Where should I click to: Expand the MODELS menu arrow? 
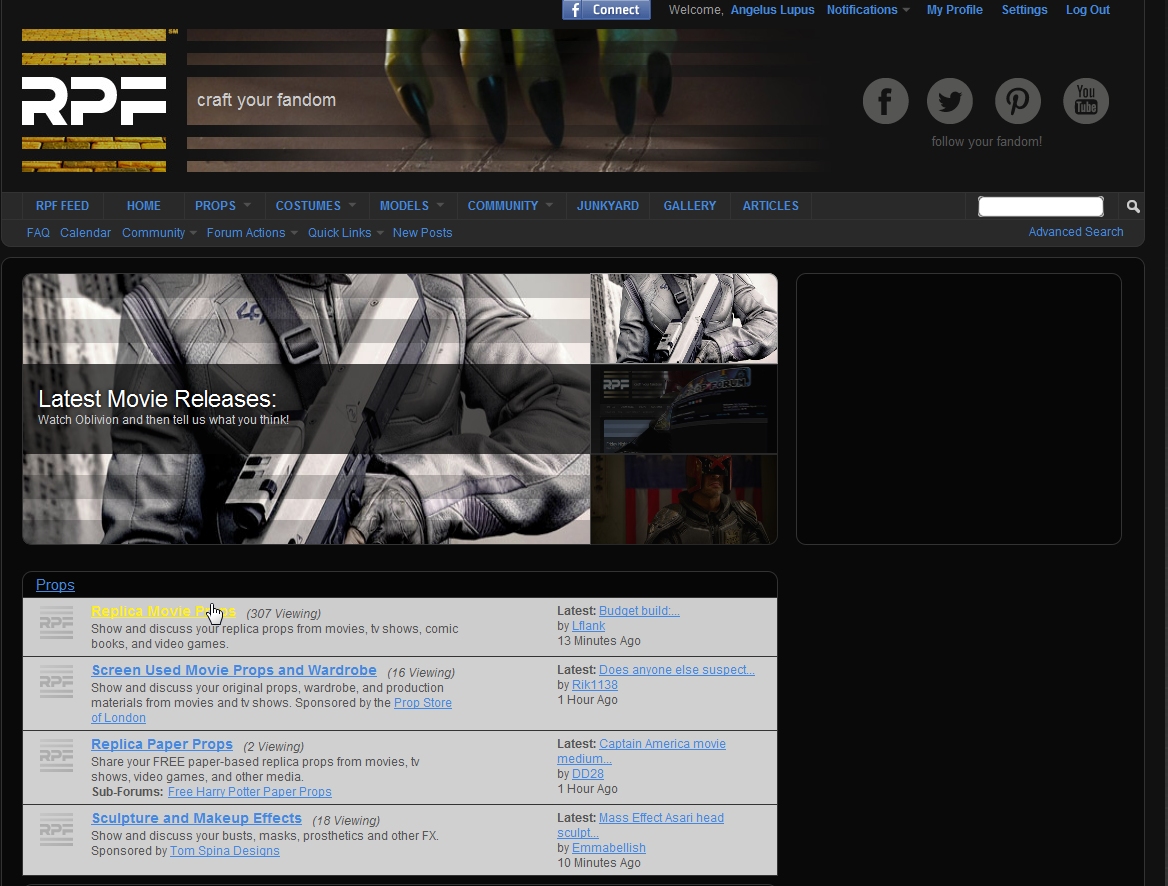(x=439, y=205)
